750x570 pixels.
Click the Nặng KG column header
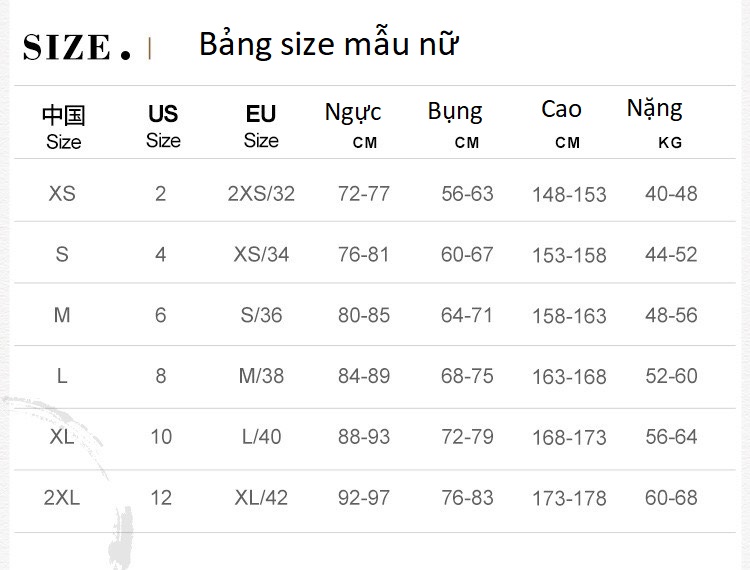click(656, 122)
